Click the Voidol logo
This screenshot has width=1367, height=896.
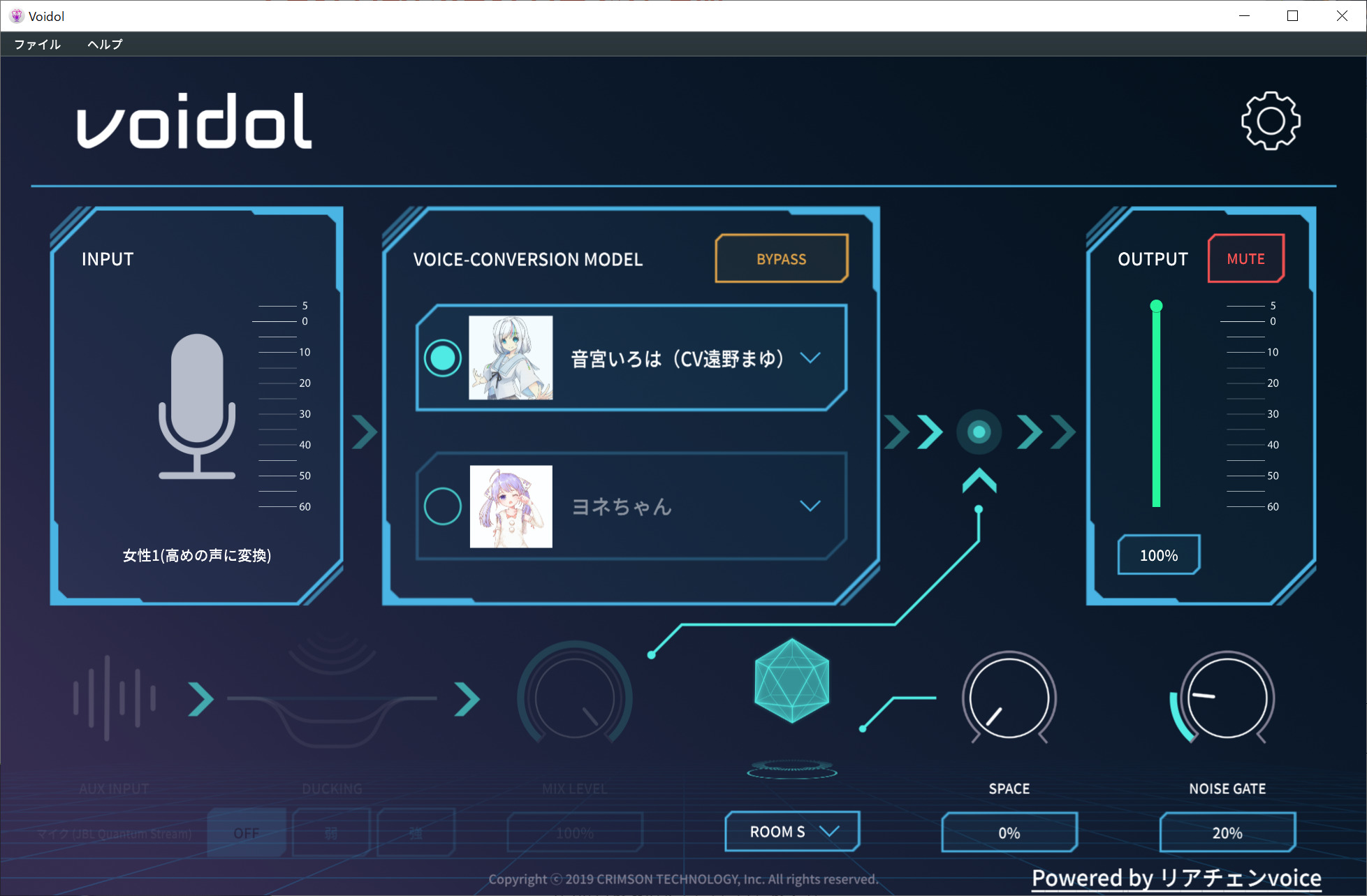coord(194,121)
